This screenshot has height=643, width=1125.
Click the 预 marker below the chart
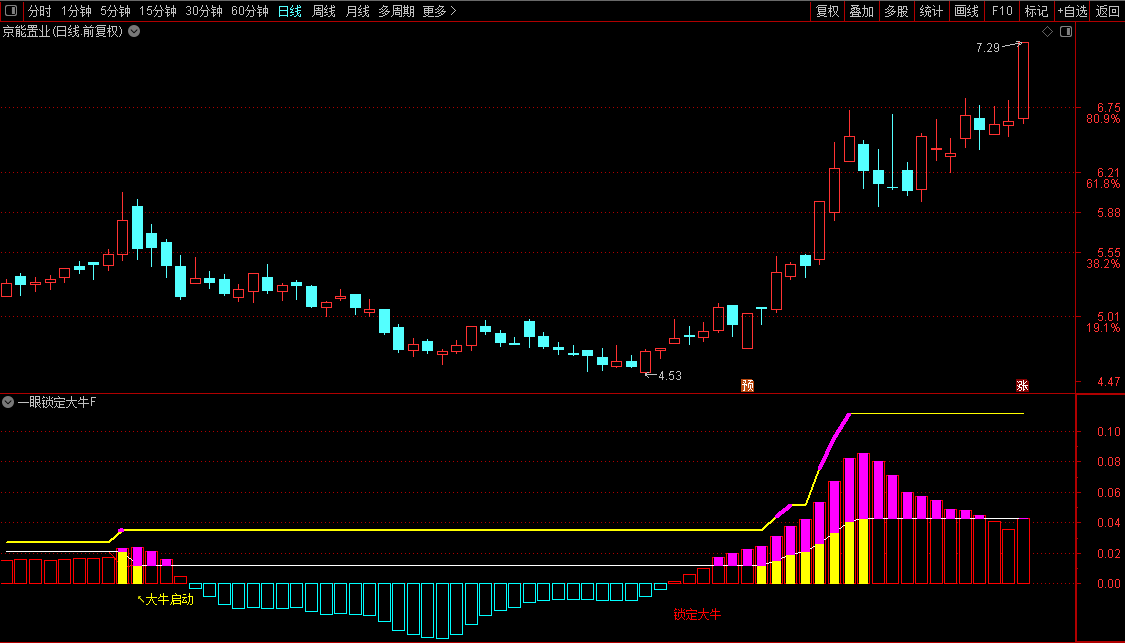pyautogui.click(x=748, y=385)
